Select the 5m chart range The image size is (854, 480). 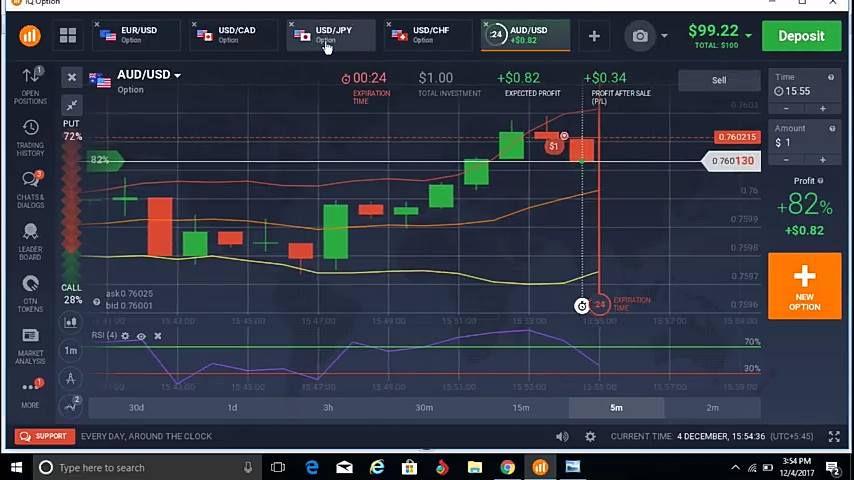point(617,408)
